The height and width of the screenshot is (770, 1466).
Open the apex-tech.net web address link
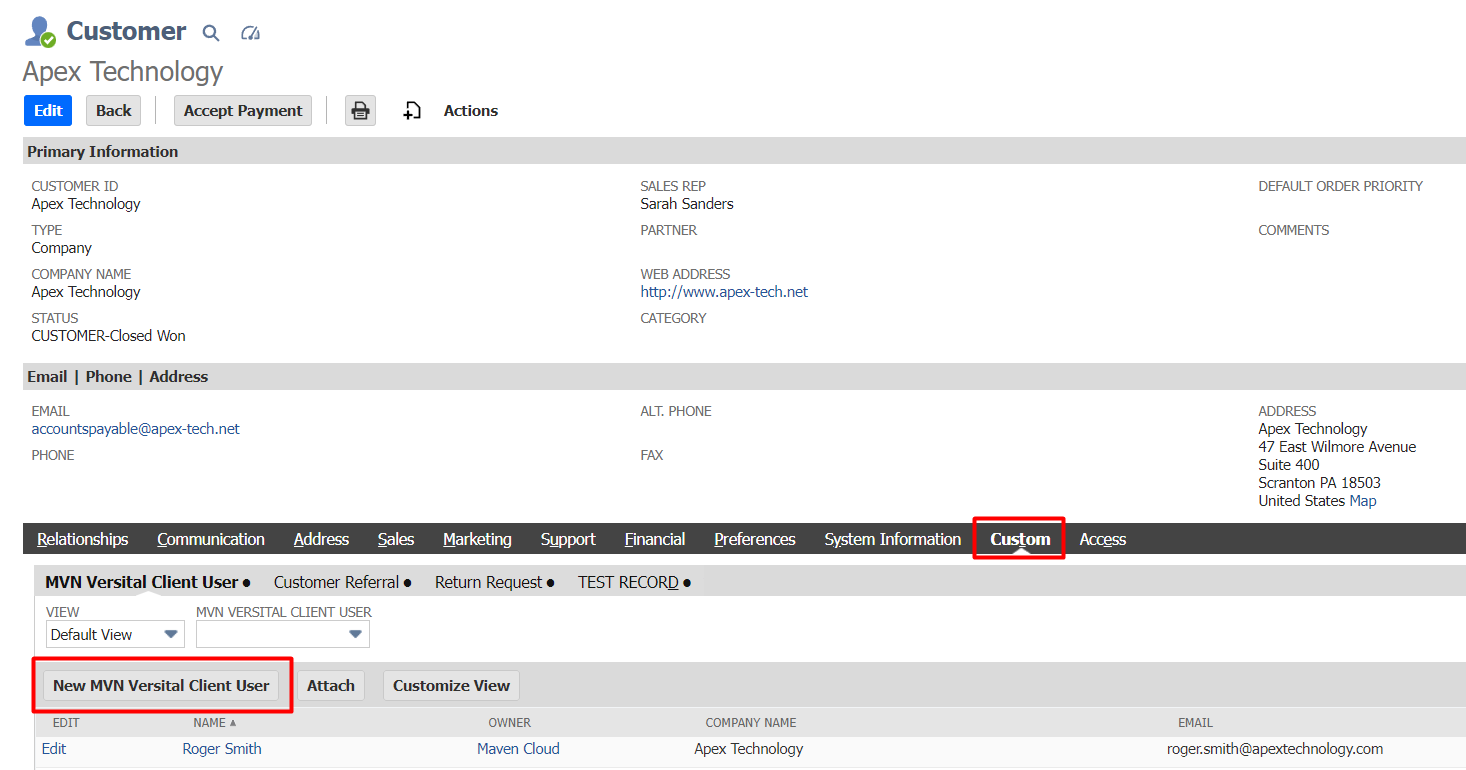(x=724, y=292)
